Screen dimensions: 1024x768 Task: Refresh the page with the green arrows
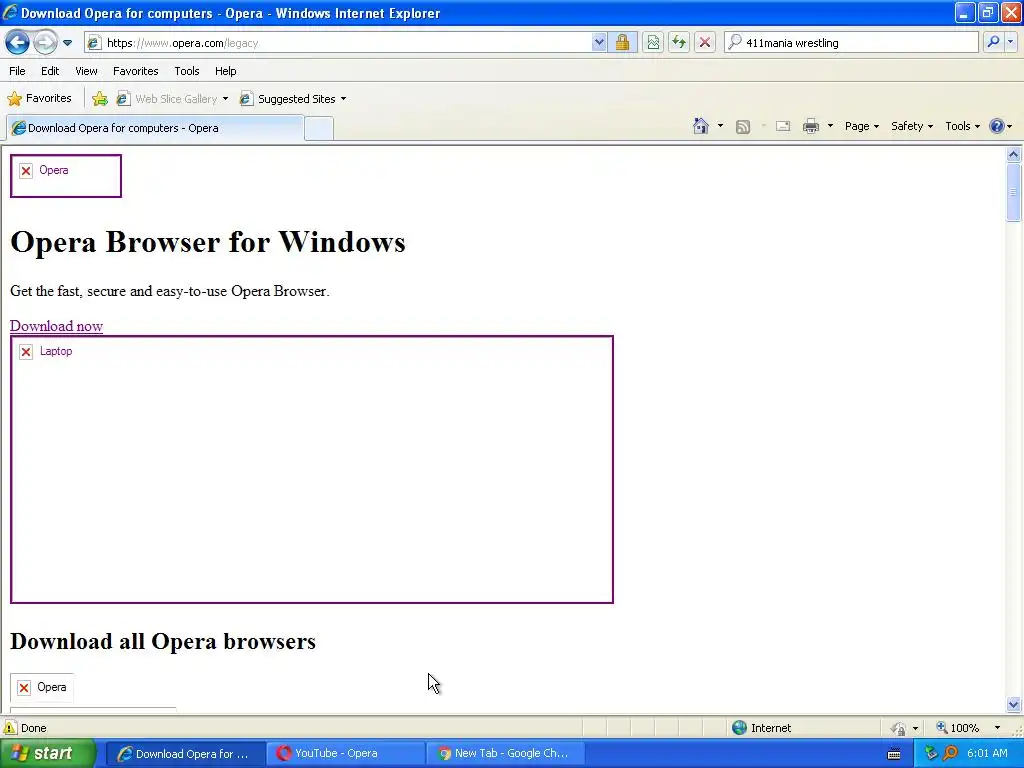click(679, 43)
